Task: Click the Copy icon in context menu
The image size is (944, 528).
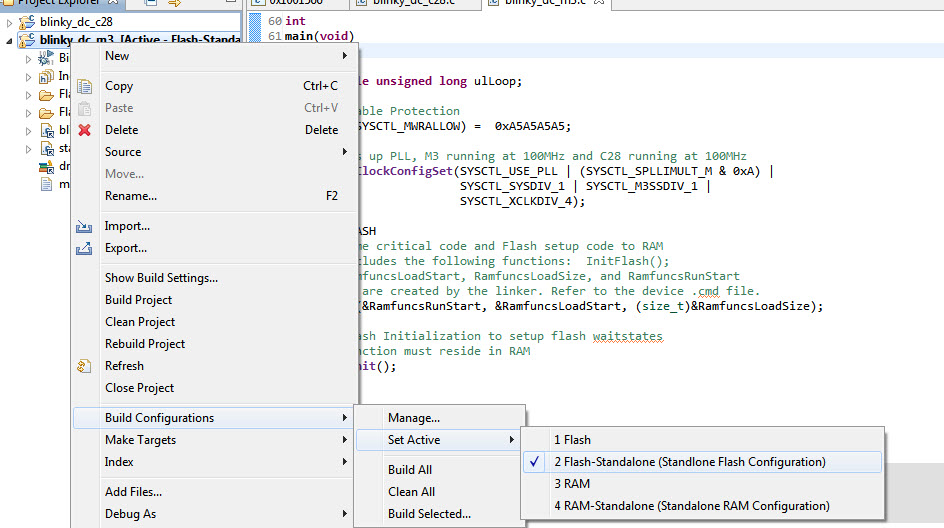Action: point(84,86)
